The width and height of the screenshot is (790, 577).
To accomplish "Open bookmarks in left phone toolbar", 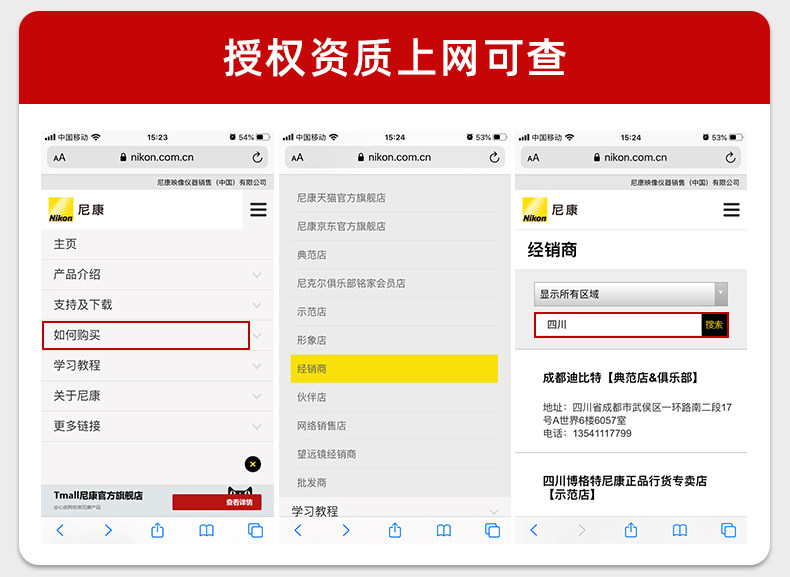I will pos(207,530).
